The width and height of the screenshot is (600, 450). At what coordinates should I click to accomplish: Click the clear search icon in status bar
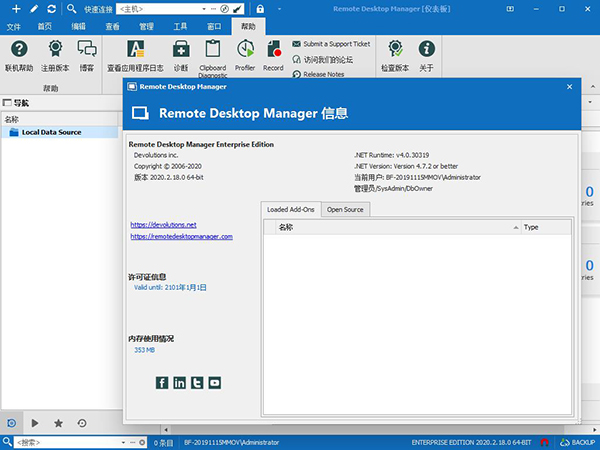(142, 442)
